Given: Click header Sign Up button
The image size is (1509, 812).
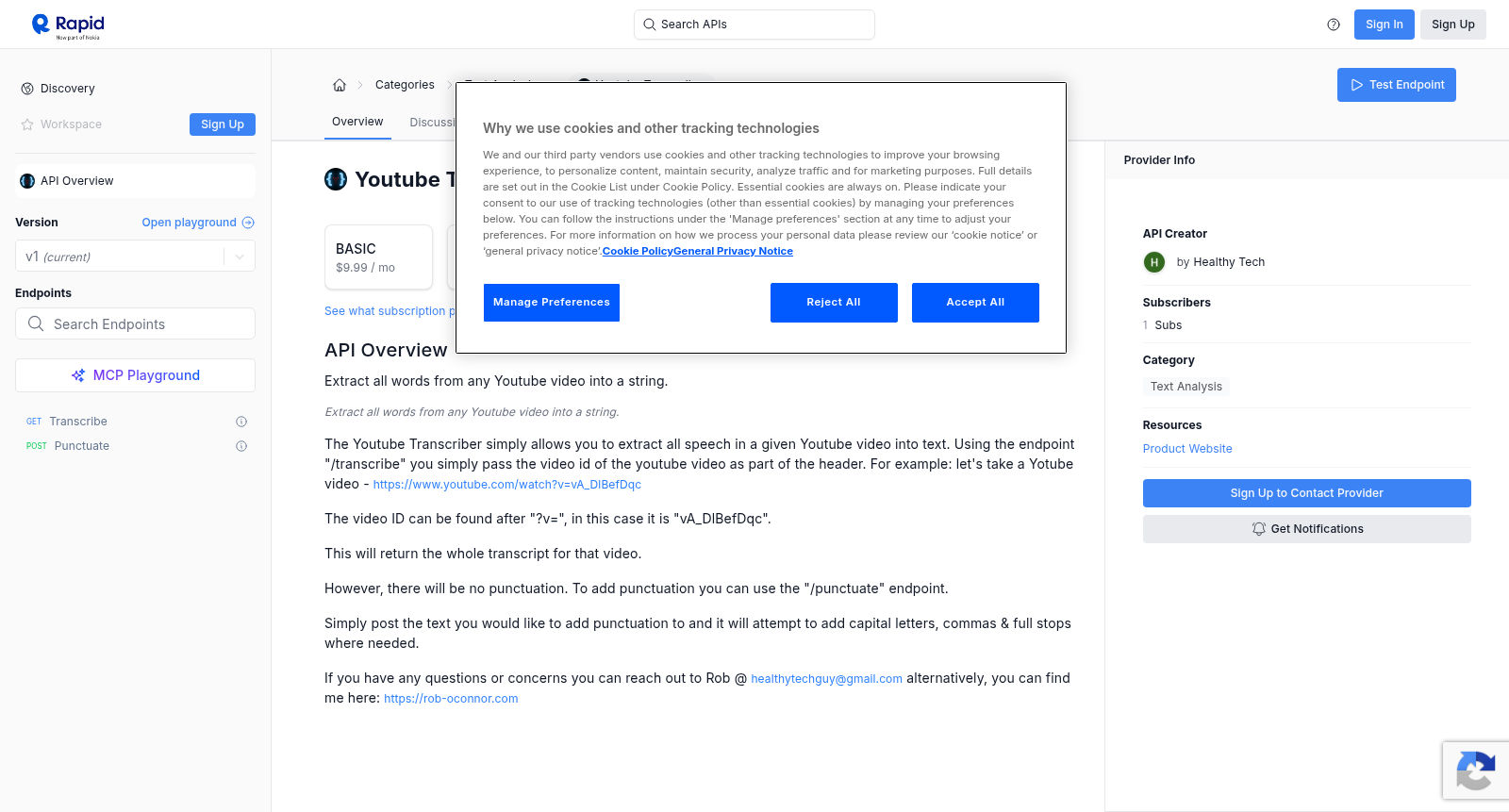Looking at the screenshot, I should click(1452, 25).
